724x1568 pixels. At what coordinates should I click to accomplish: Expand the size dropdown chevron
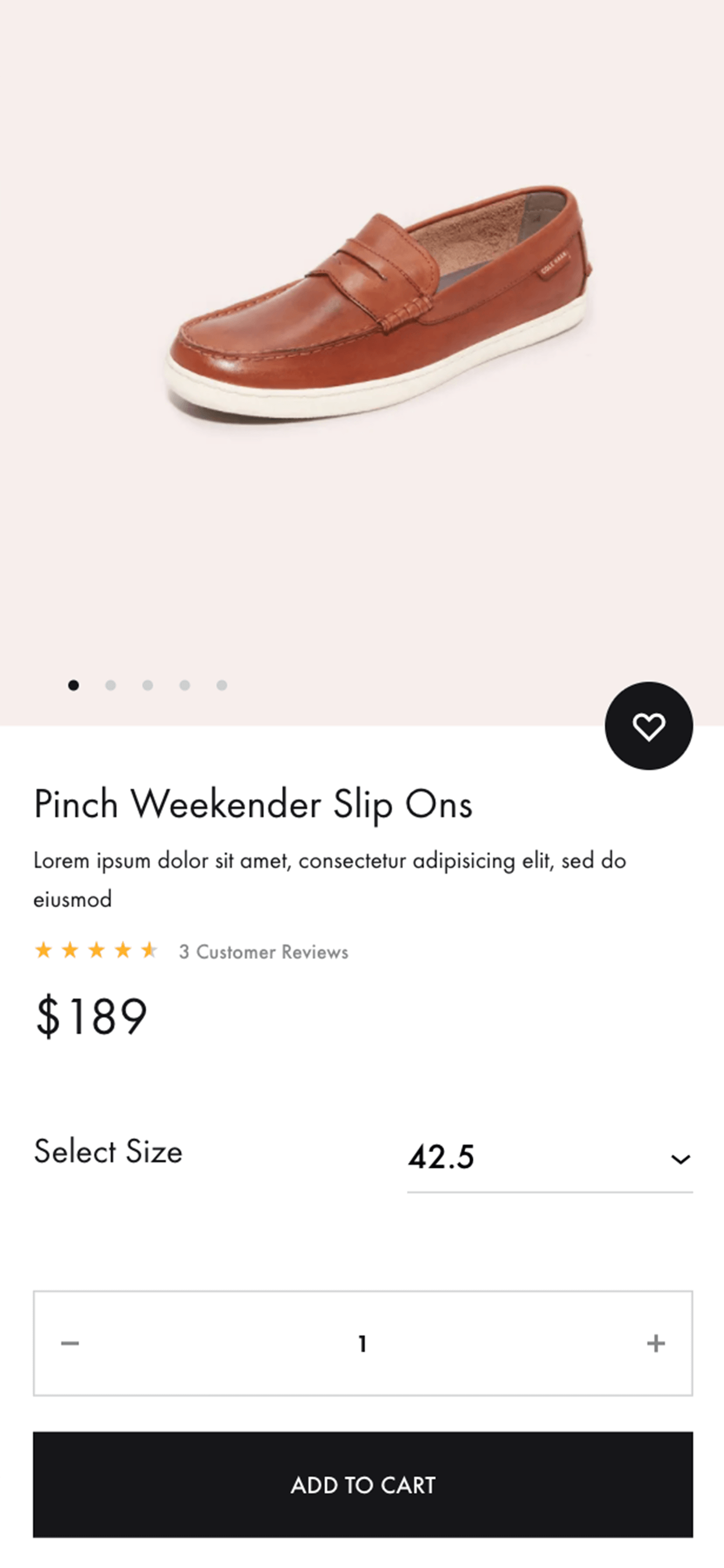point(680,1159)
